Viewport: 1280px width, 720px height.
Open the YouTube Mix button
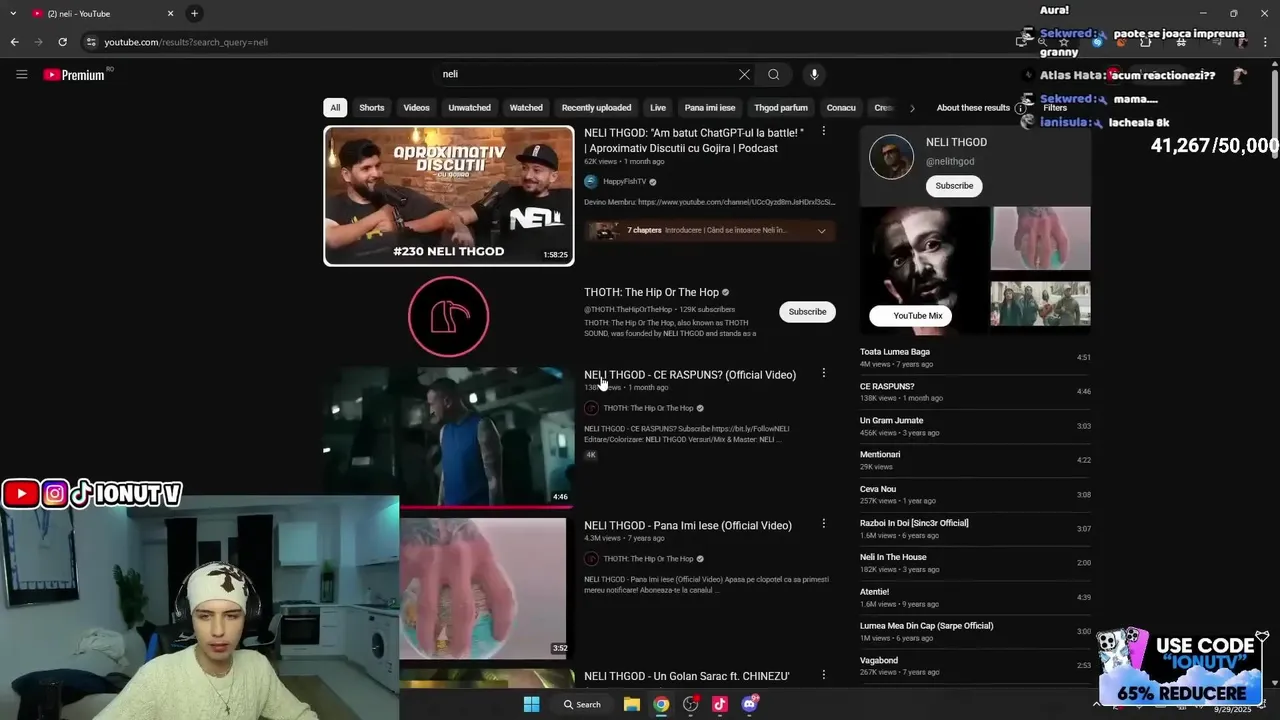click(x=910, y=315)
